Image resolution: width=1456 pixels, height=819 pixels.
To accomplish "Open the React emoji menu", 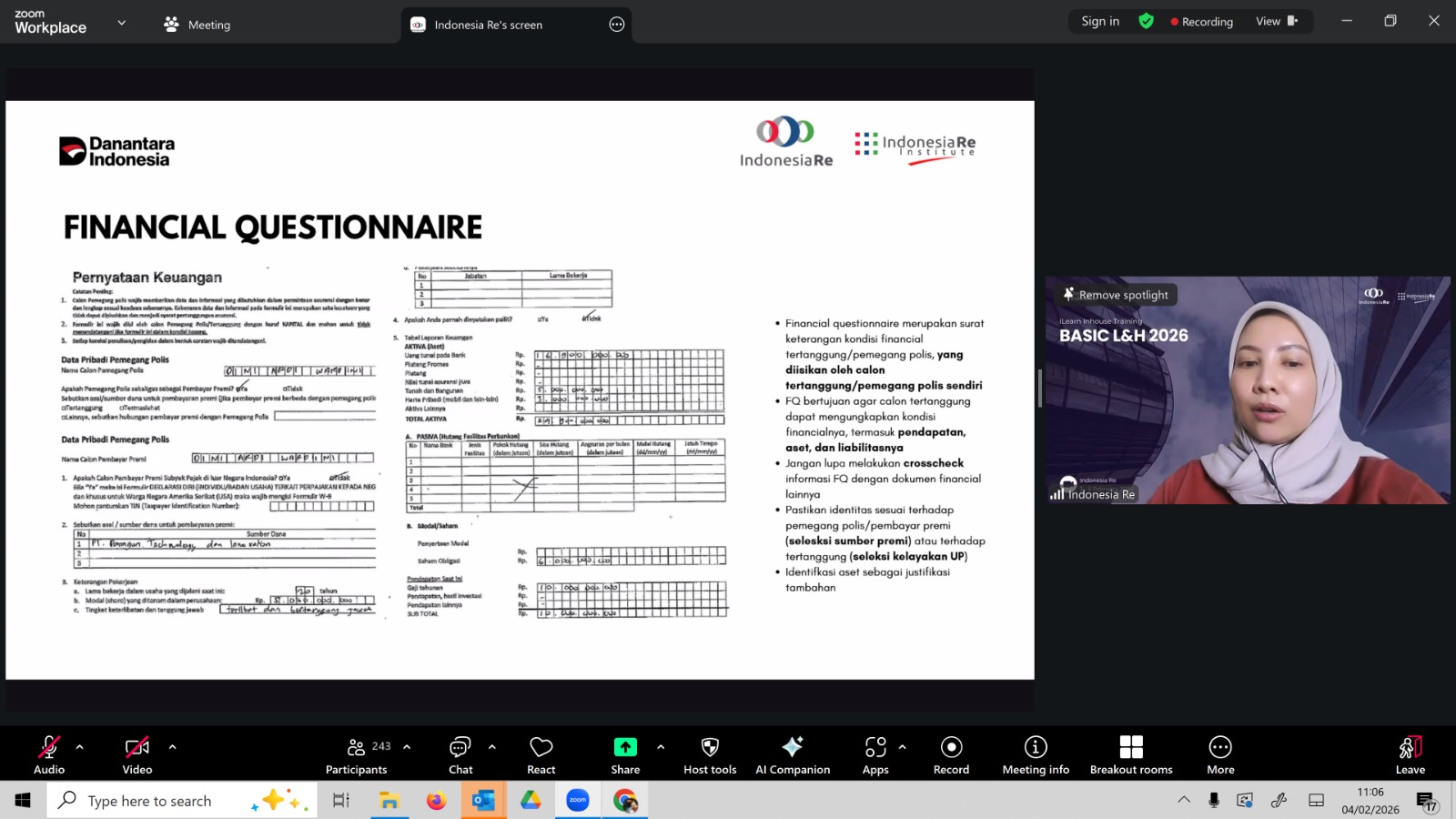I will click(x=541, y=755).
